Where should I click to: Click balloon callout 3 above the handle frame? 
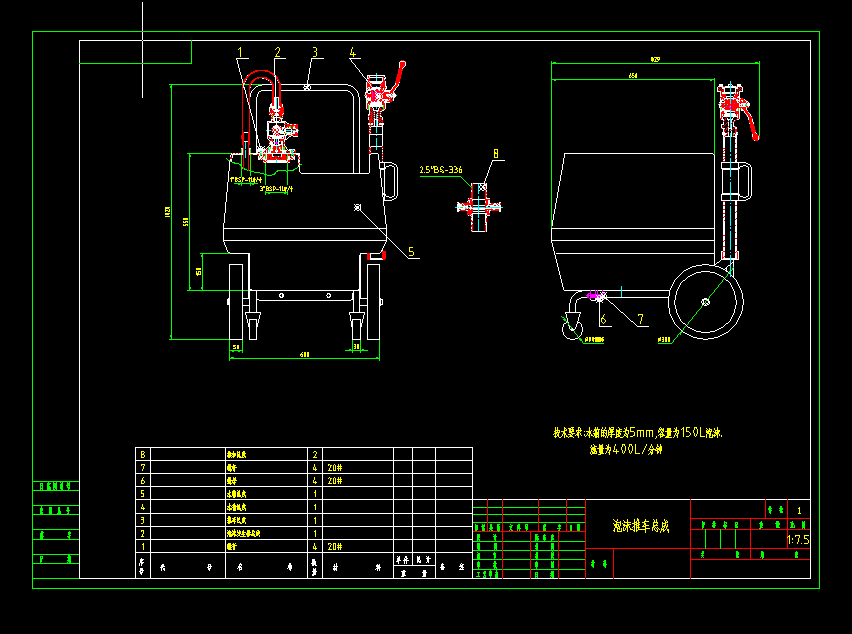315,52
